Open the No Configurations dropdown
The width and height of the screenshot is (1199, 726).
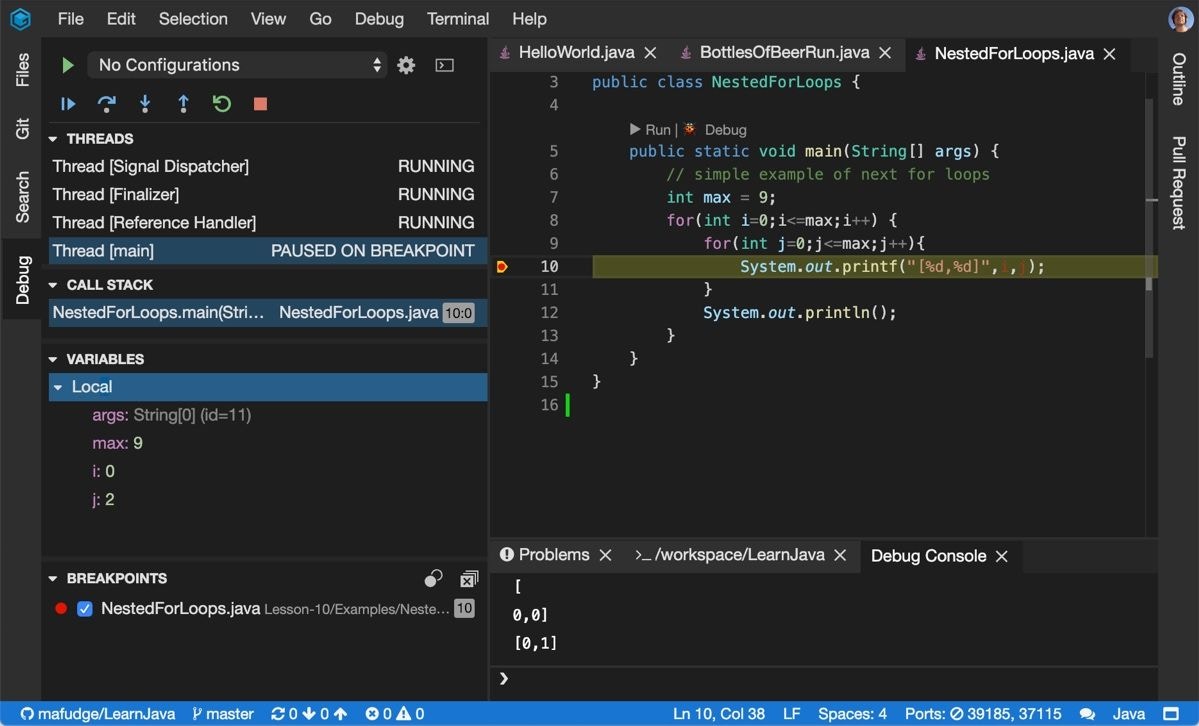pyautogui.click(x=237, y=64)
